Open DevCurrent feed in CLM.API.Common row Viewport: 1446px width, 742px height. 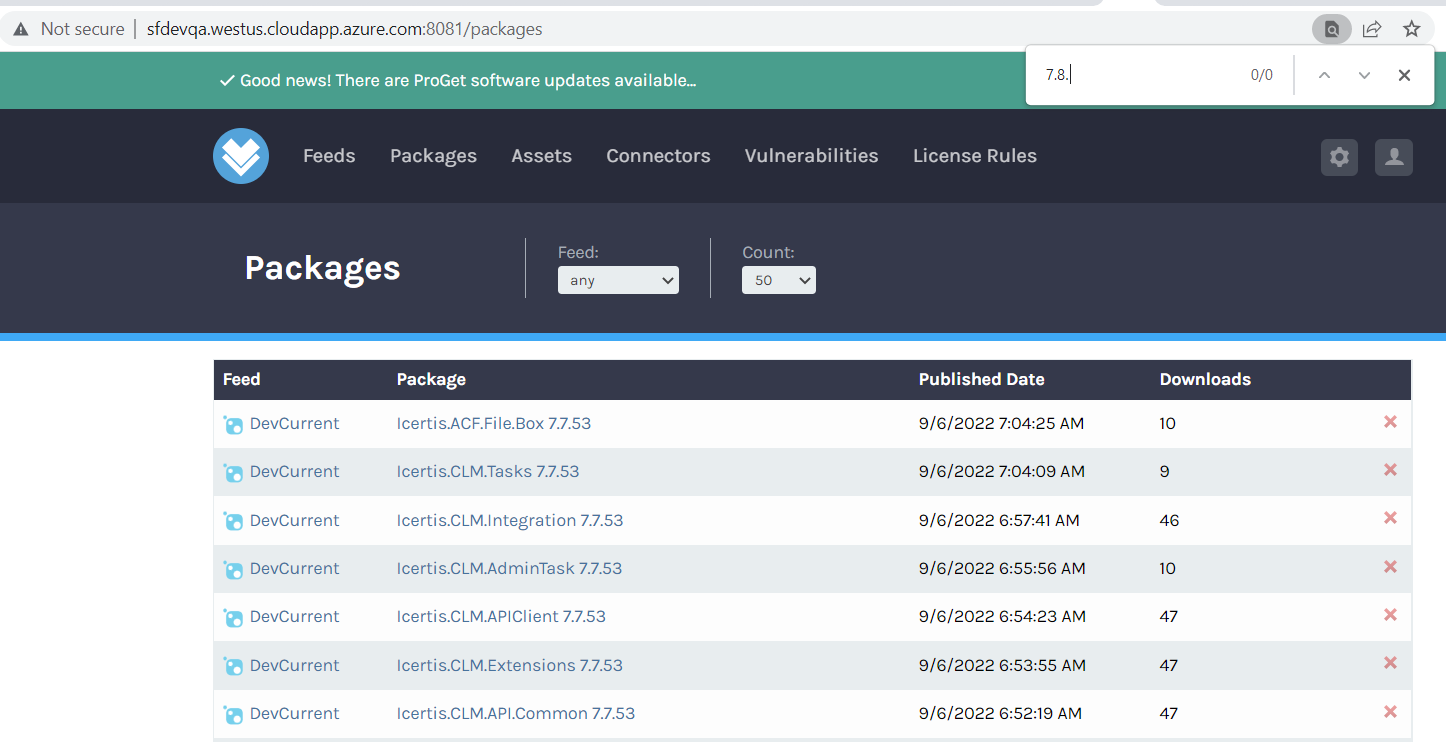click(294, 713)
